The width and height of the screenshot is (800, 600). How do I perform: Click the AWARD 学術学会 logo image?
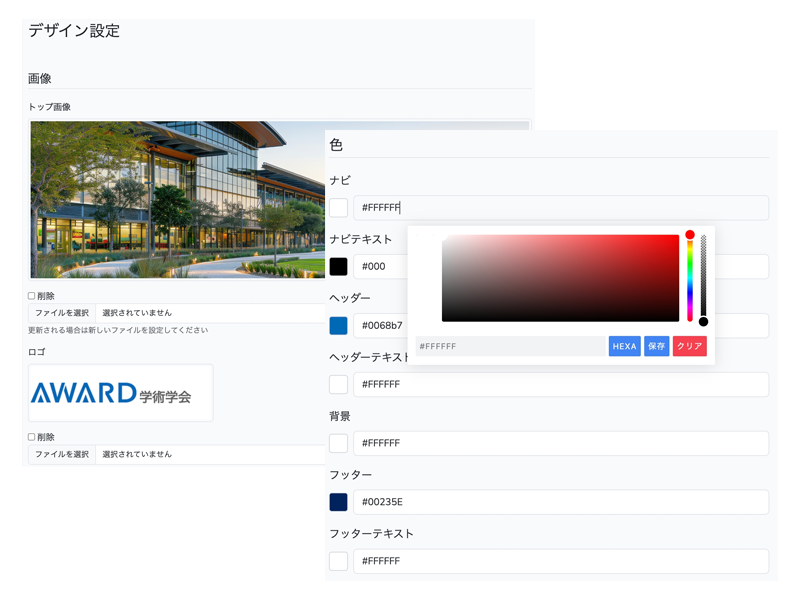coord(121,393)
